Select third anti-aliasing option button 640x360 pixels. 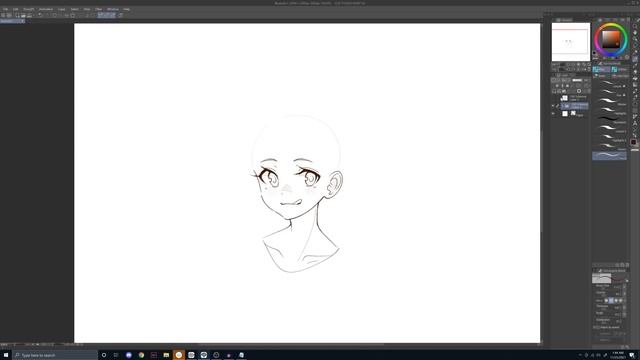pyautogui.click(x=616, y=300)
